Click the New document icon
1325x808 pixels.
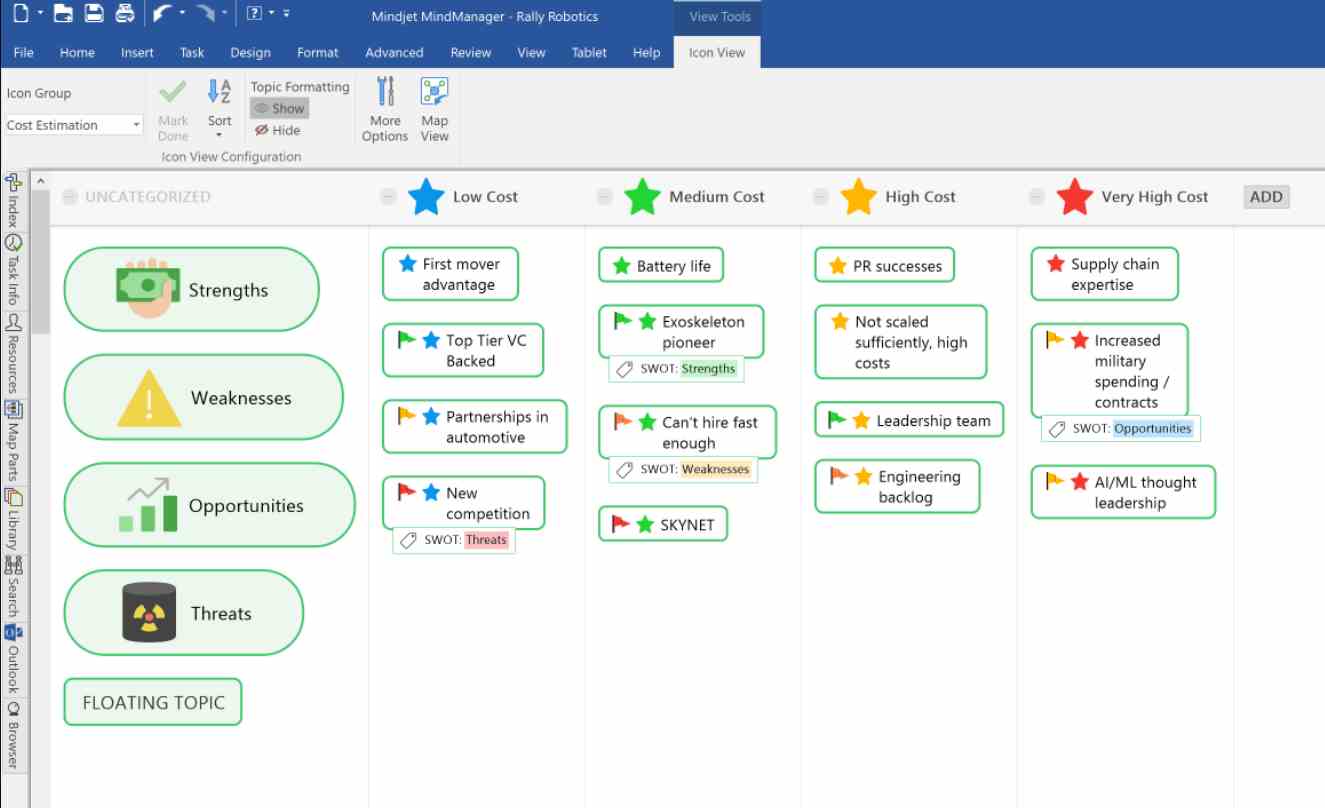click(19, 13)
